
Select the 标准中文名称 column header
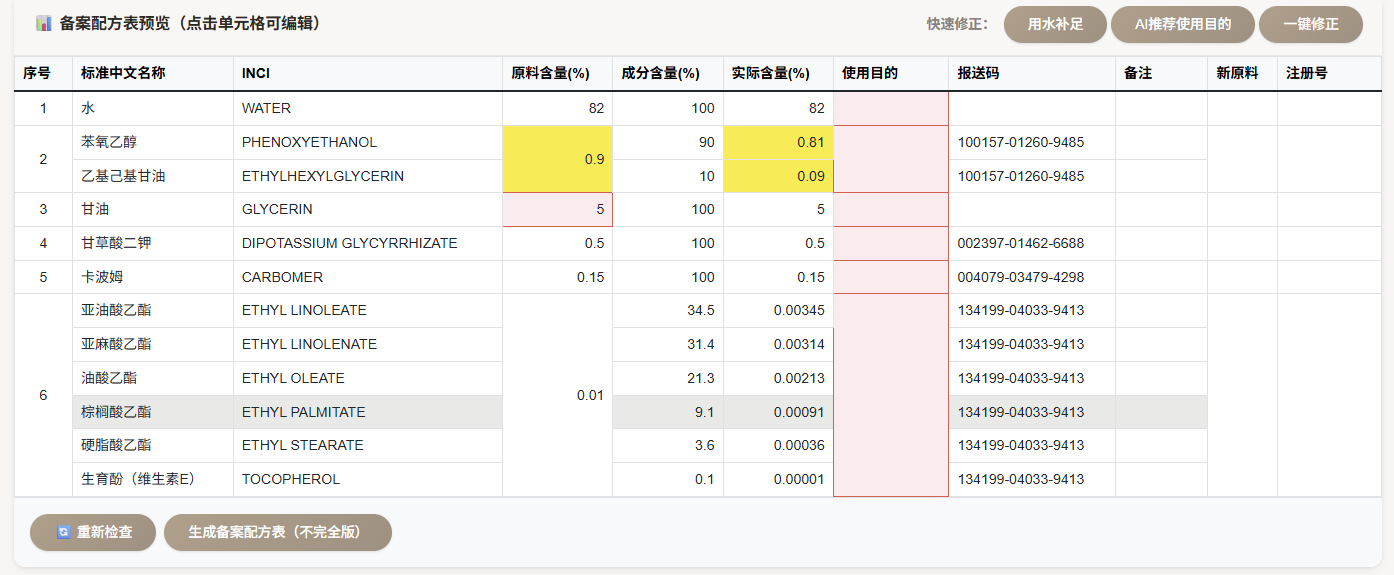click(153, 74)
